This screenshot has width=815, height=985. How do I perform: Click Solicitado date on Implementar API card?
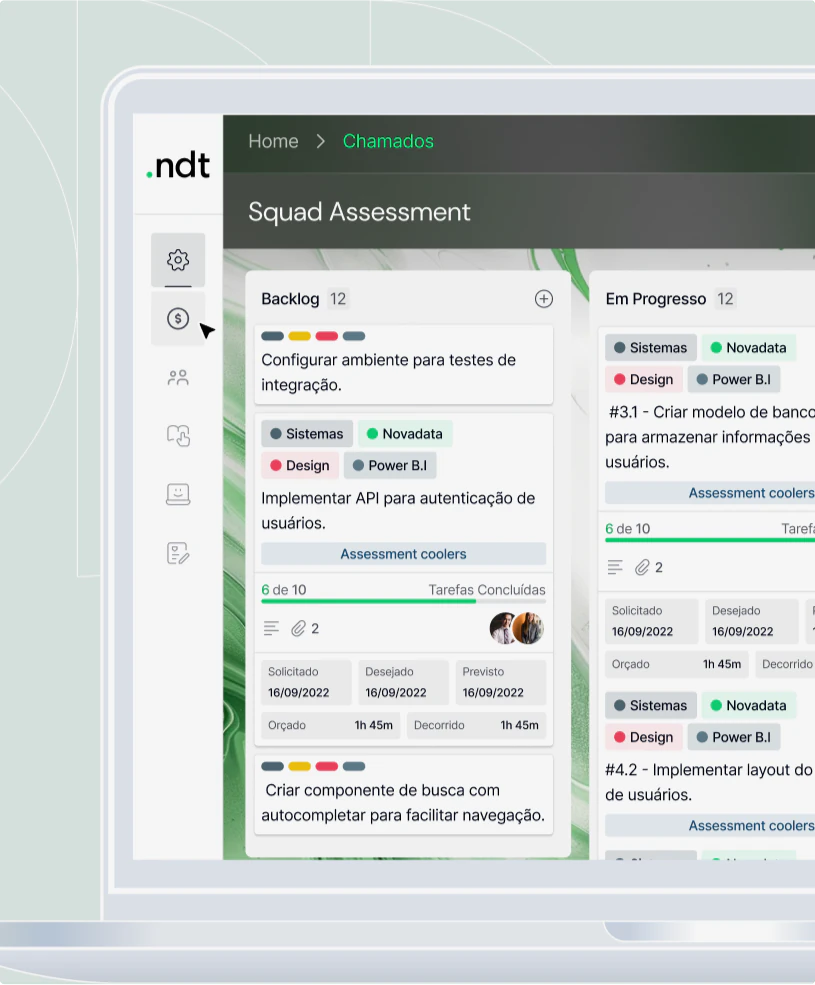pos(306,682)
